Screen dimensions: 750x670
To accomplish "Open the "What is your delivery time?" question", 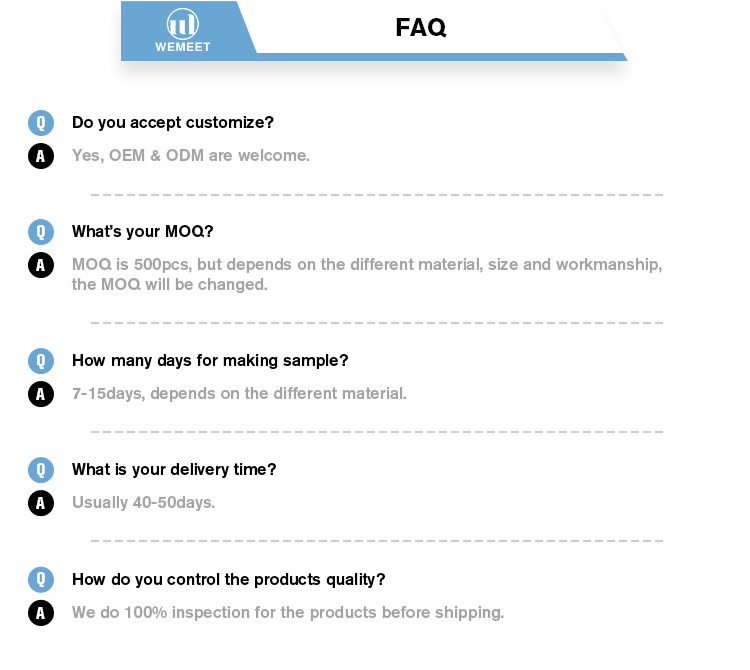I will [x=174, y=470].
